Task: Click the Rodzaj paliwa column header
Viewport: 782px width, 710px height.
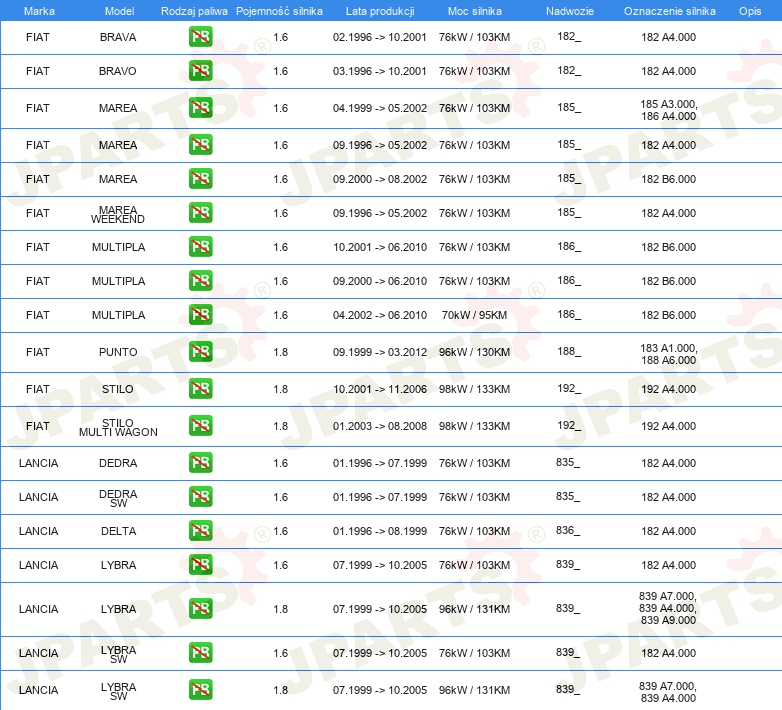Action: click(194, 11)
